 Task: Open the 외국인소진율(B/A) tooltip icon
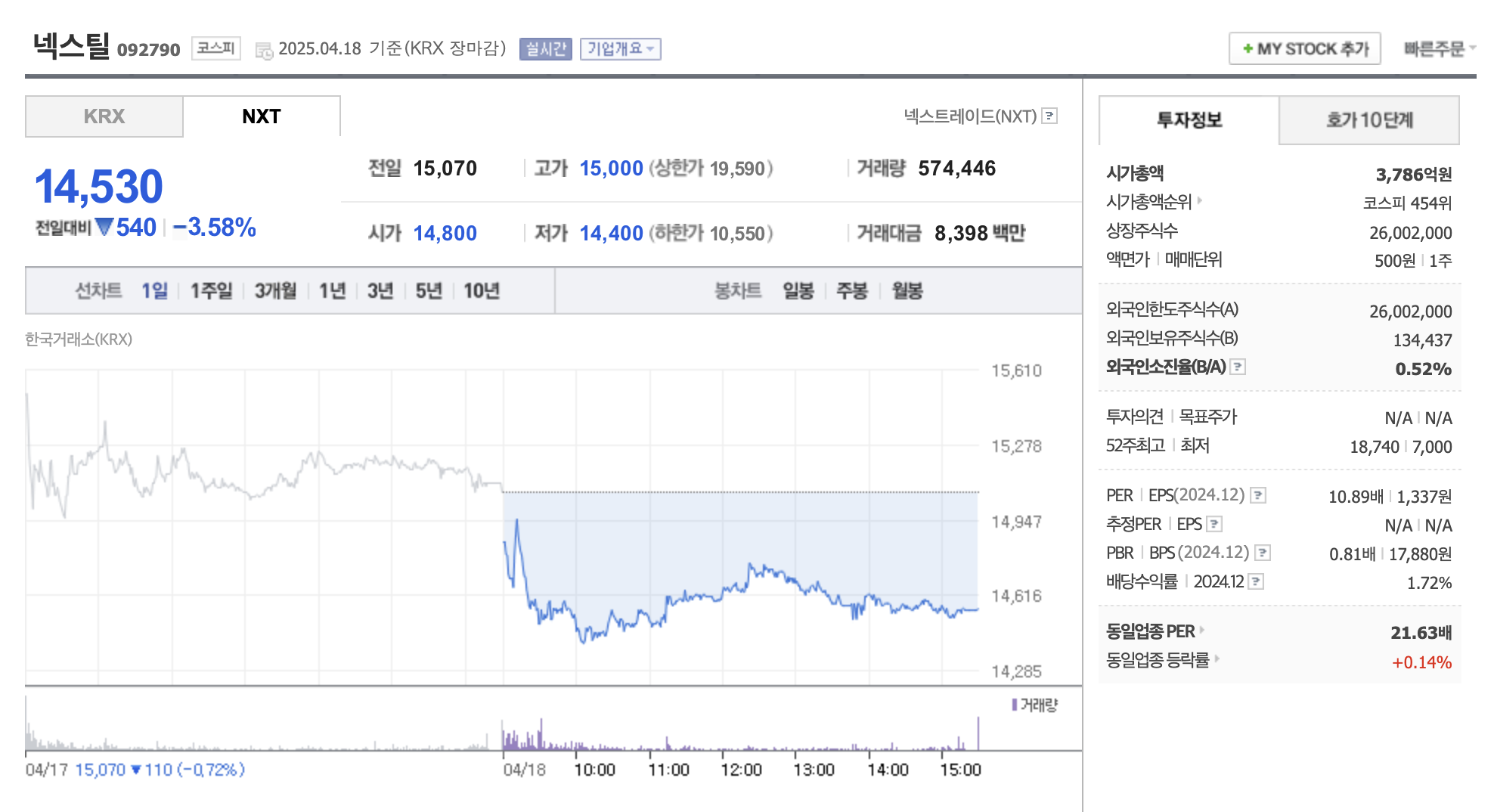tap(1240, 367)
